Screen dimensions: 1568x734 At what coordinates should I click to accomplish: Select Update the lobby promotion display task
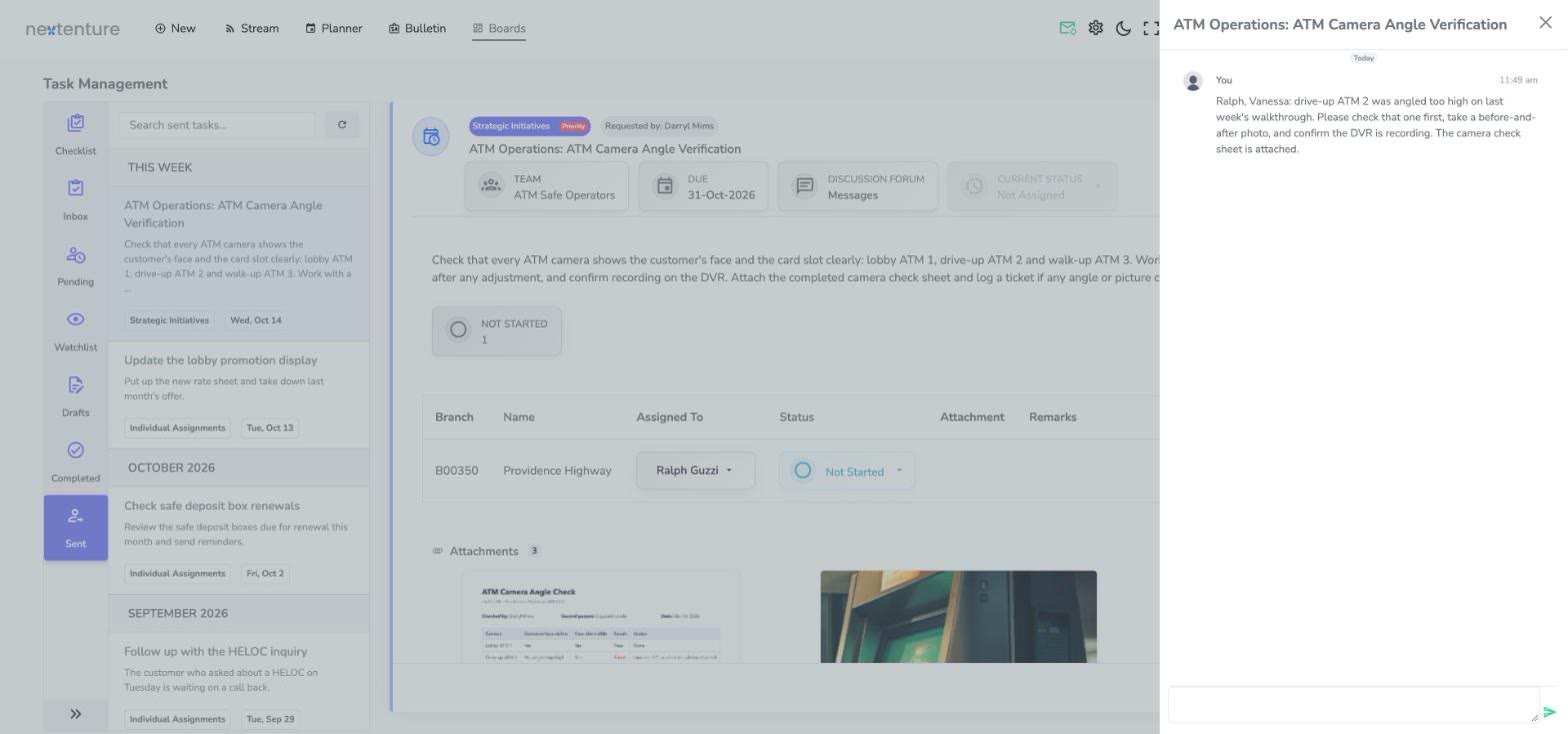[239, 395]
